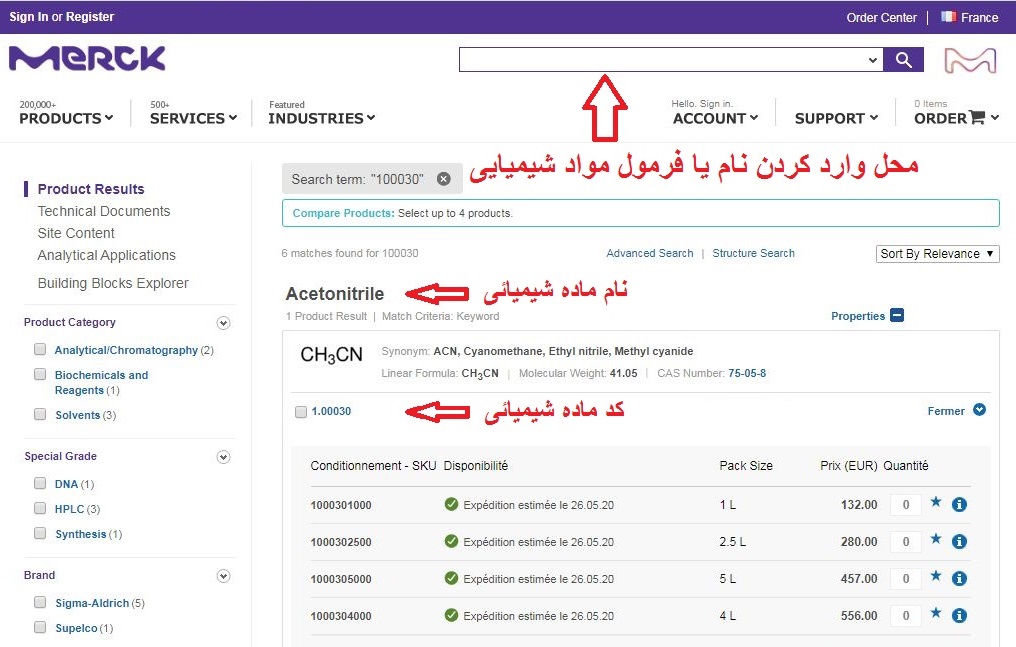Check the HPLC special grade filter
This screenshot has height=647, width=1016.
40,508
